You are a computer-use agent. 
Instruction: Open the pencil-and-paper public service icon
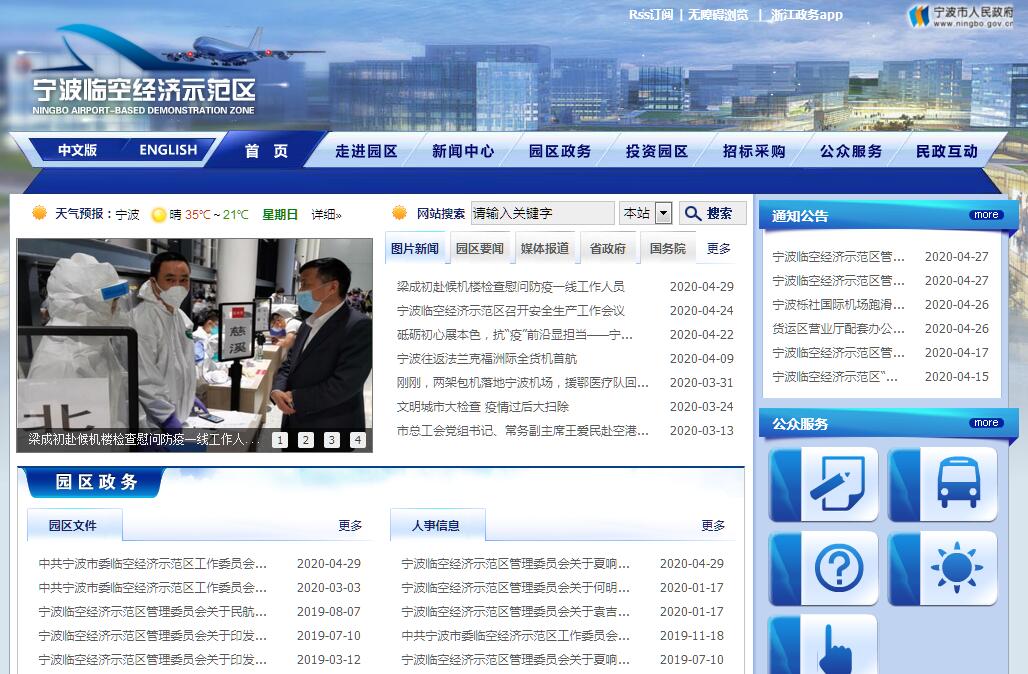pyautogui.click(x=823, y=484)
